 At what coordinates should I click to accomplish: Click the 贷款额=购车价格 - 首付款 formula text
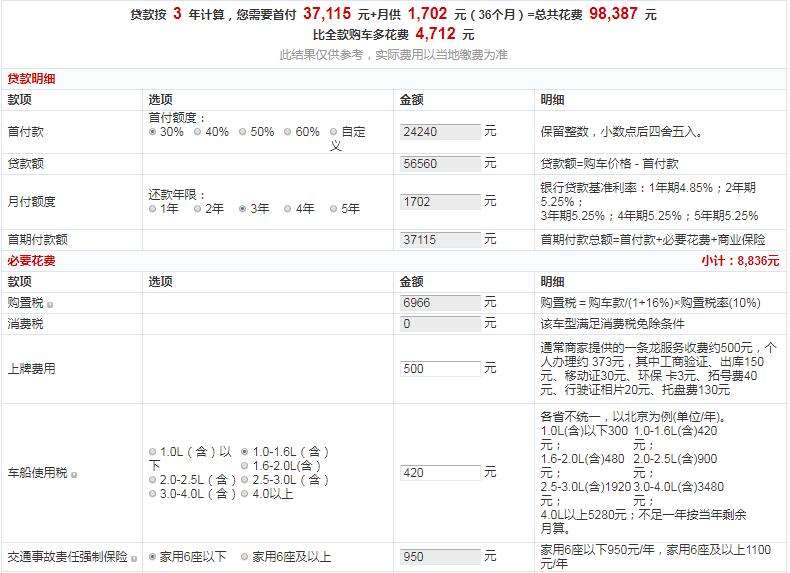click(609, 164)
